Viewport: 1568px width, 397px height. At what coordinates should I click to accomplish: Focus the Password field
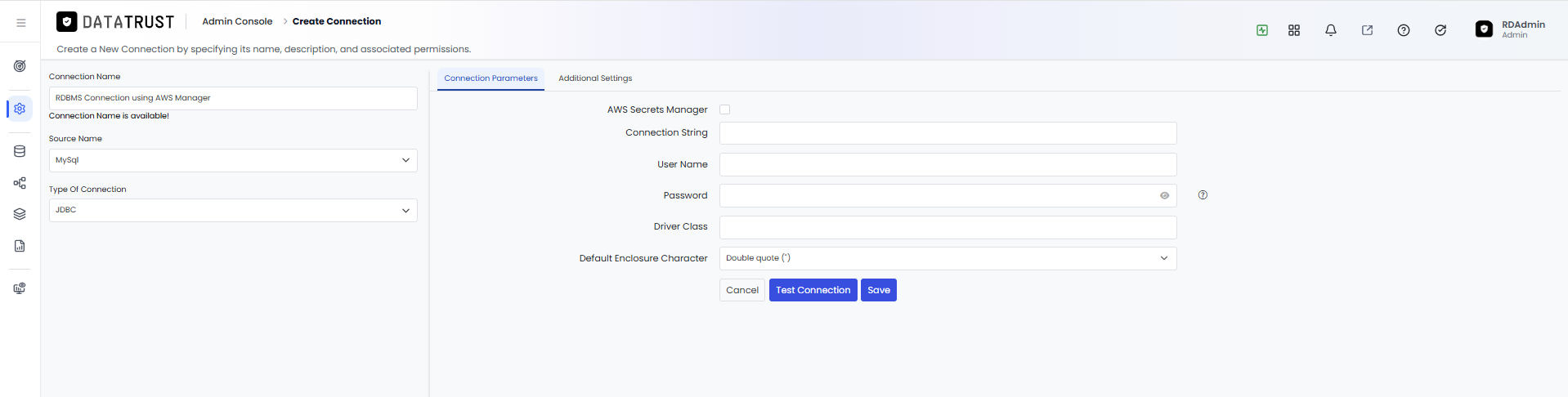click(x=948, y=195)
